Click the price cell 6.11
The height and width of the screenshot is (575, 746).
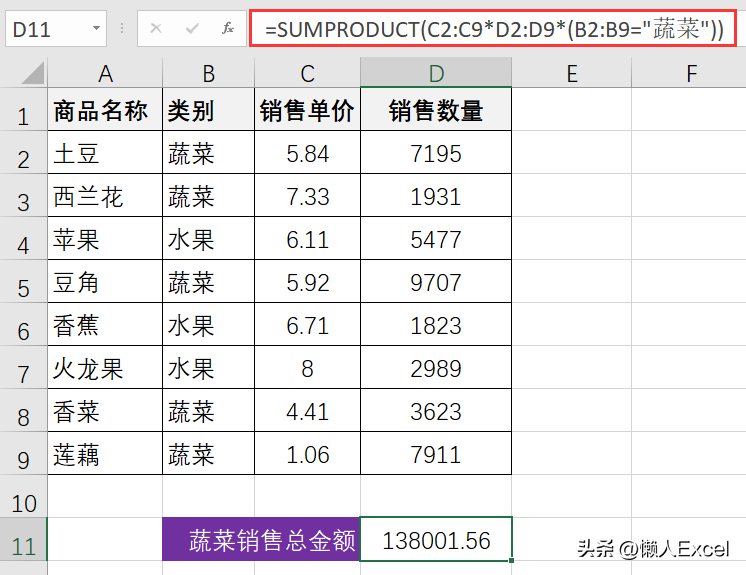click(x=307, y=239)
